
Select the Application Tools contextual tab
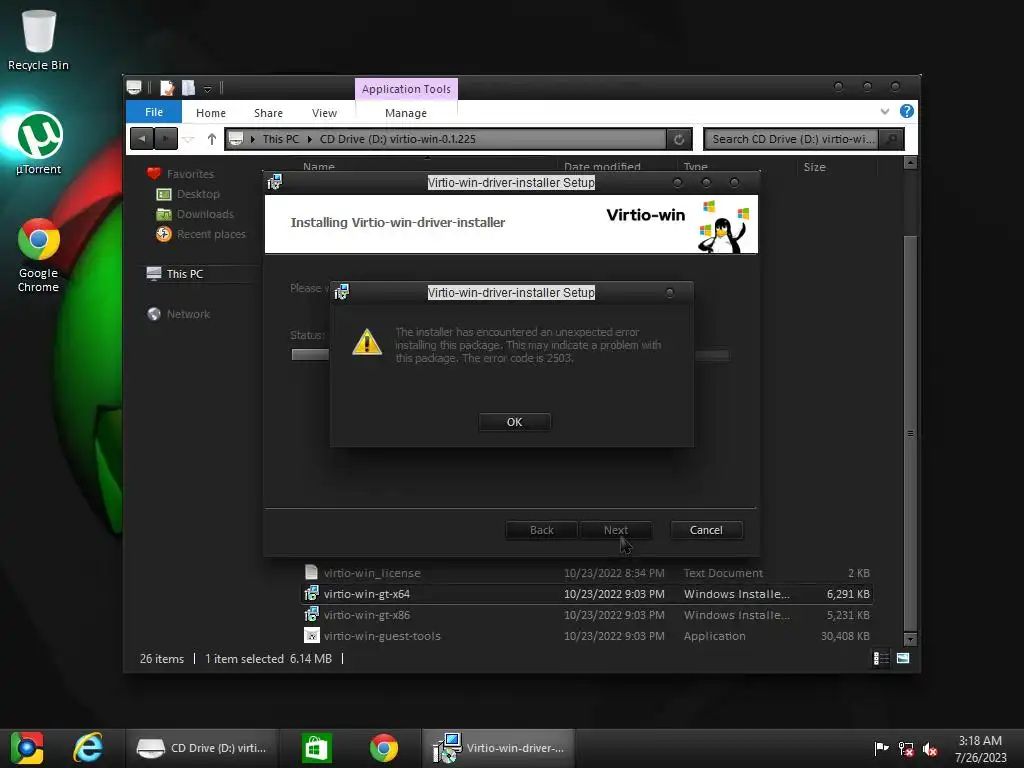coord(406,89)
